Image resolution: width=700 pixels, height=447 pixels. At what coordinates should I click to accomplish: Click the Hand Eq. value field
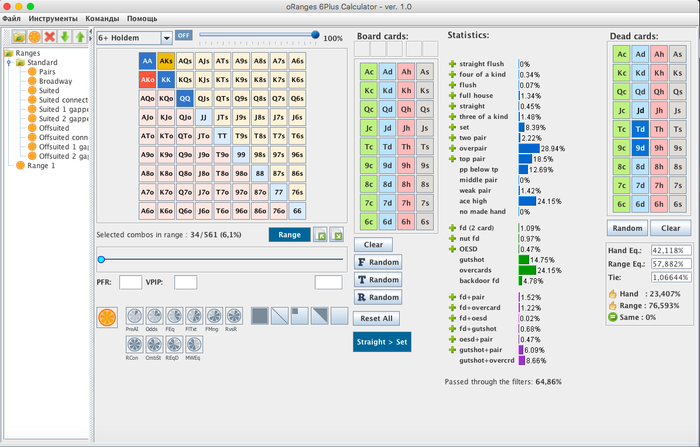pyautogui.click(x=671, y=251)
